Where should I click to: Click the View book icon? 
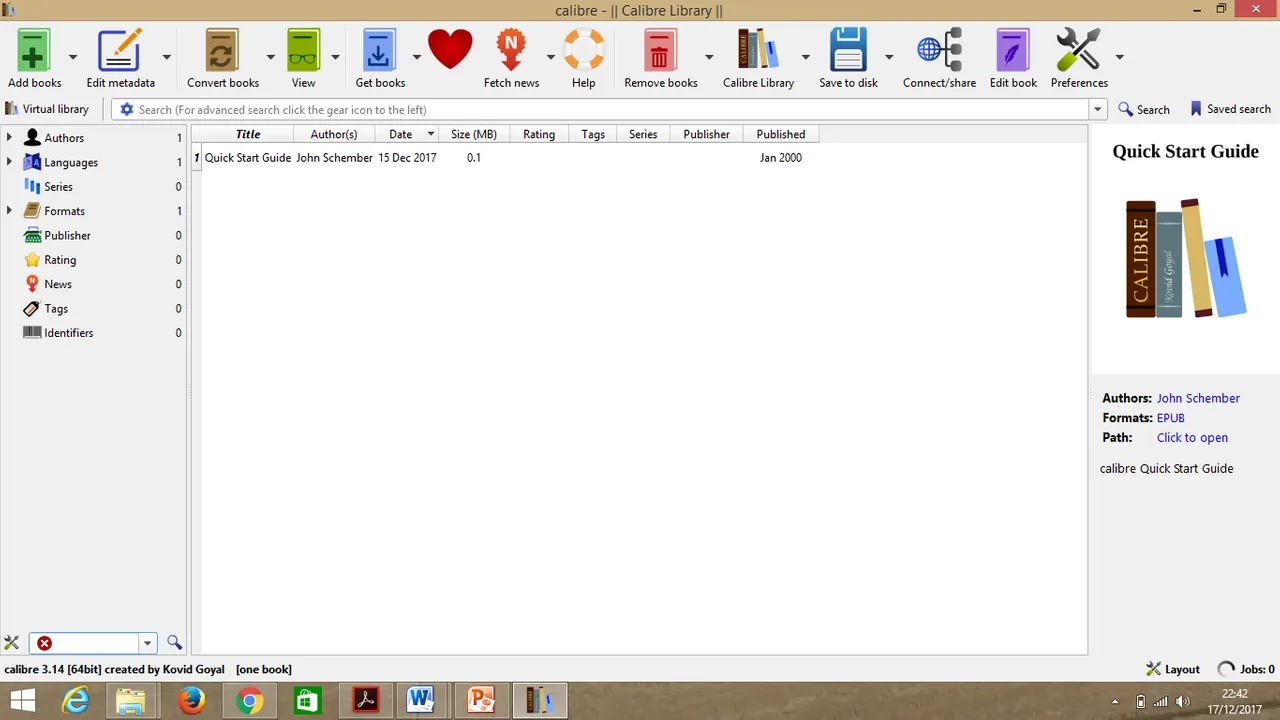pos(303,50)
